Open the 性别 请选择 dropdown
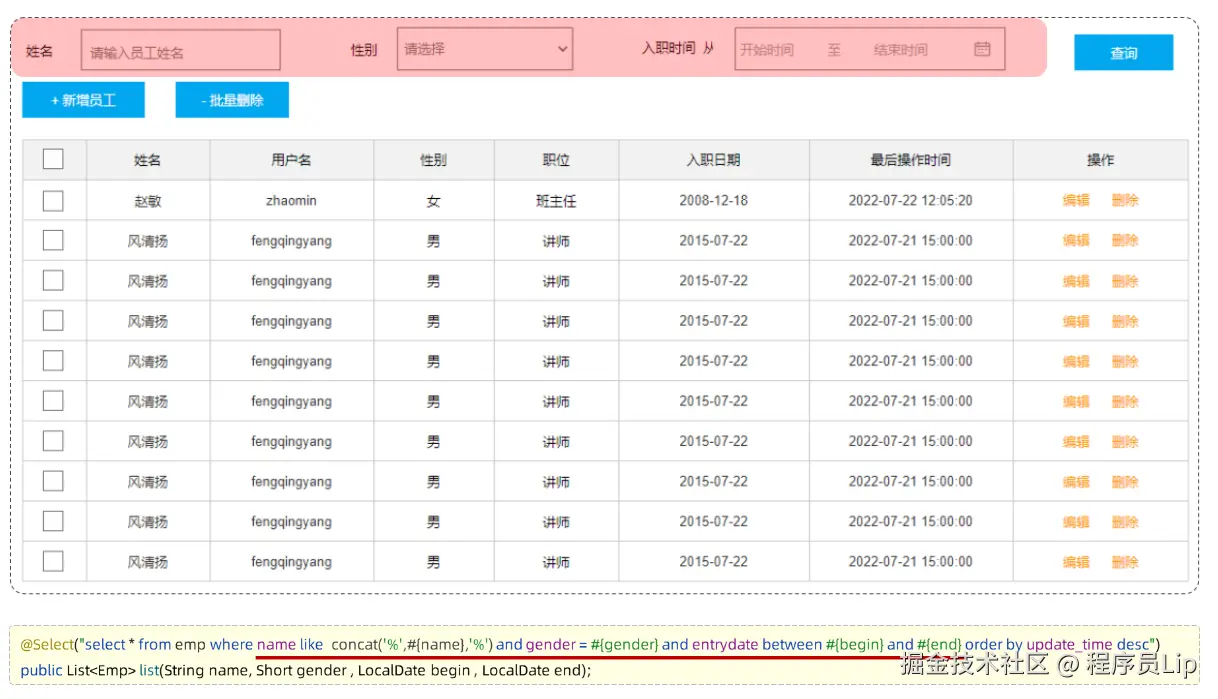This screenshot has width=1218, height=699. click(x=485, y=49)
